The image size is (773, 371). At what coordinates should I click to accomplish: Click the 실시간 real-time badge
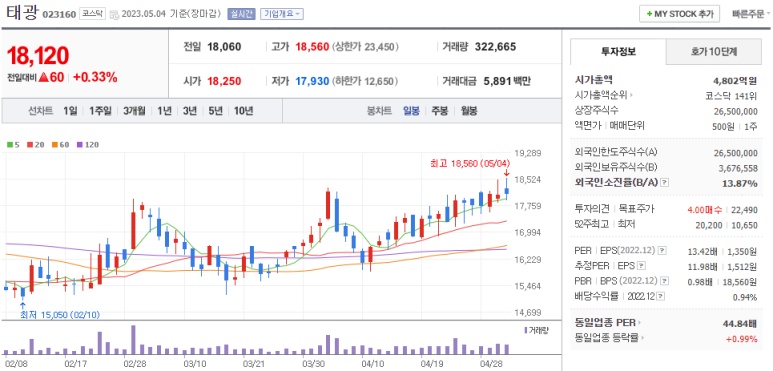click(241, 14)
